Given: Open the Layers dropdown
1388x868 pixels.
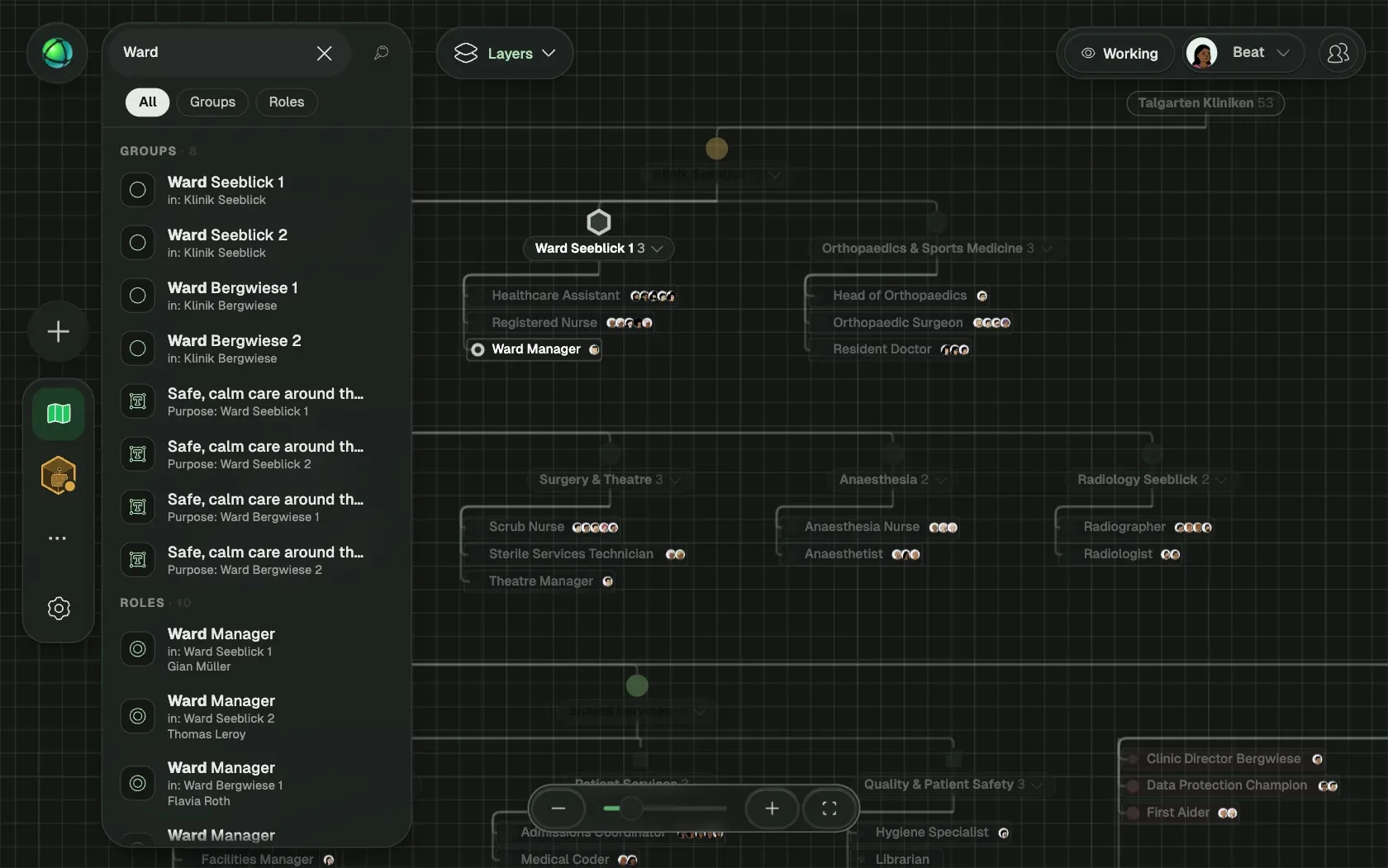Looking at the screenshot, I should 505,53.
